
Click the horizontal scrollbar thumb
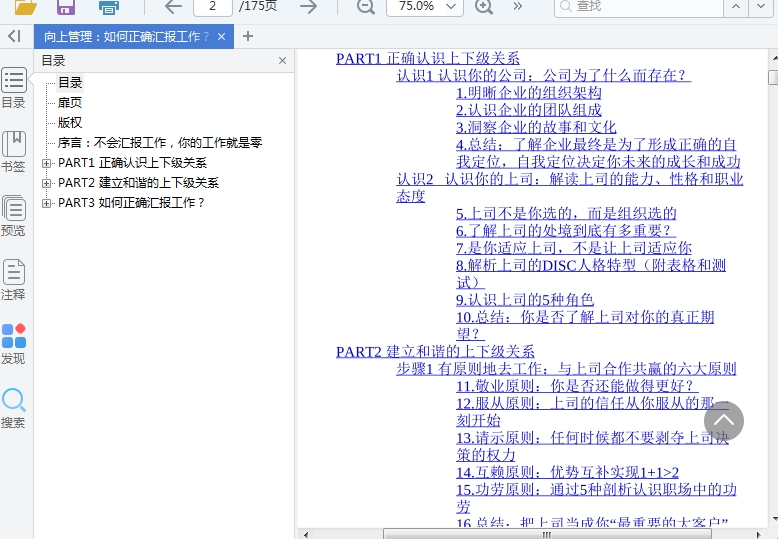click(x=546, y=535)
